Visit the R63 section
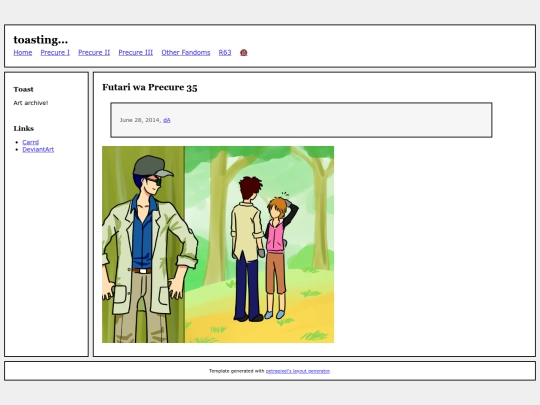This screenshot has width=540, height=405. [x=225, y=52]
